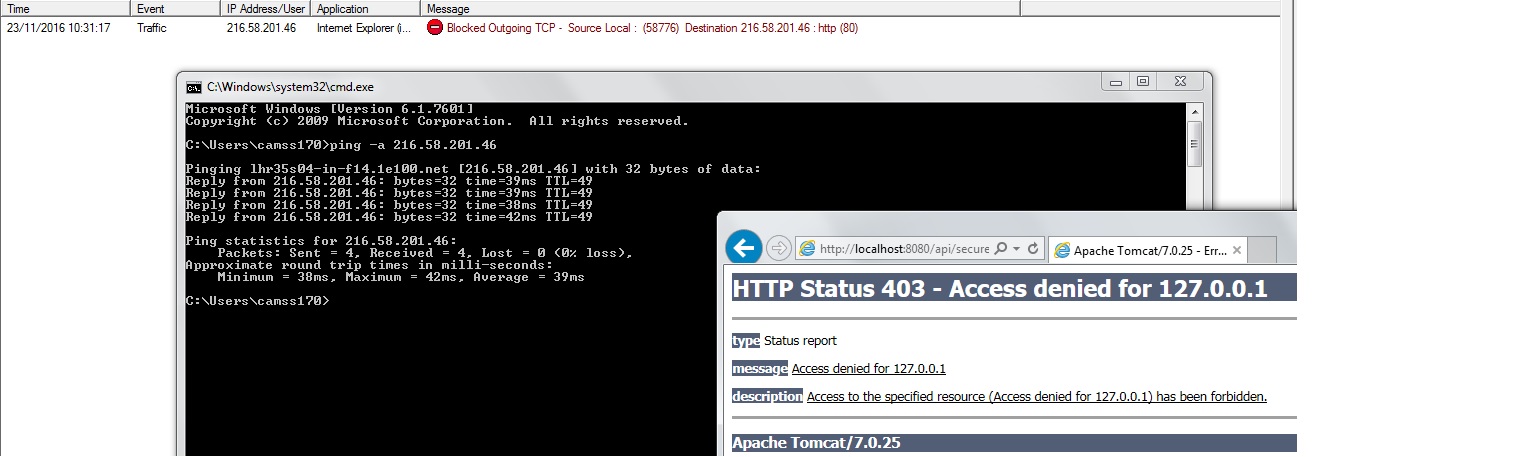
Task: Click the IE page icon in the address bar
Action: click(807, 248)
